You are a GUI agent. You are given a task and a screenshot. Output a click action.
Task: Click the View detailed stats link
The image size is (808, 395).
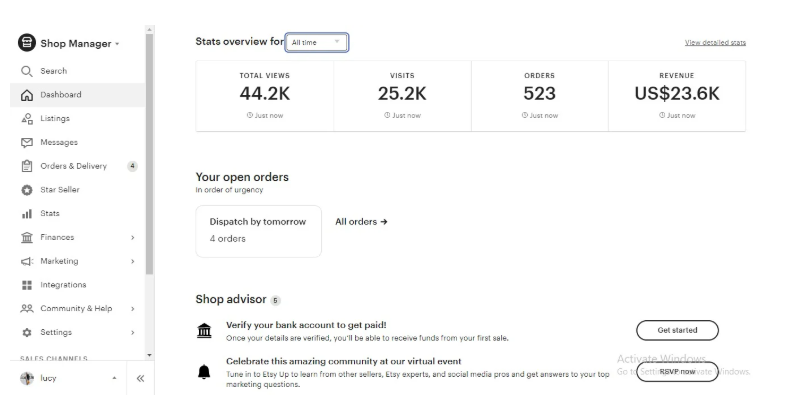point(715,42)
